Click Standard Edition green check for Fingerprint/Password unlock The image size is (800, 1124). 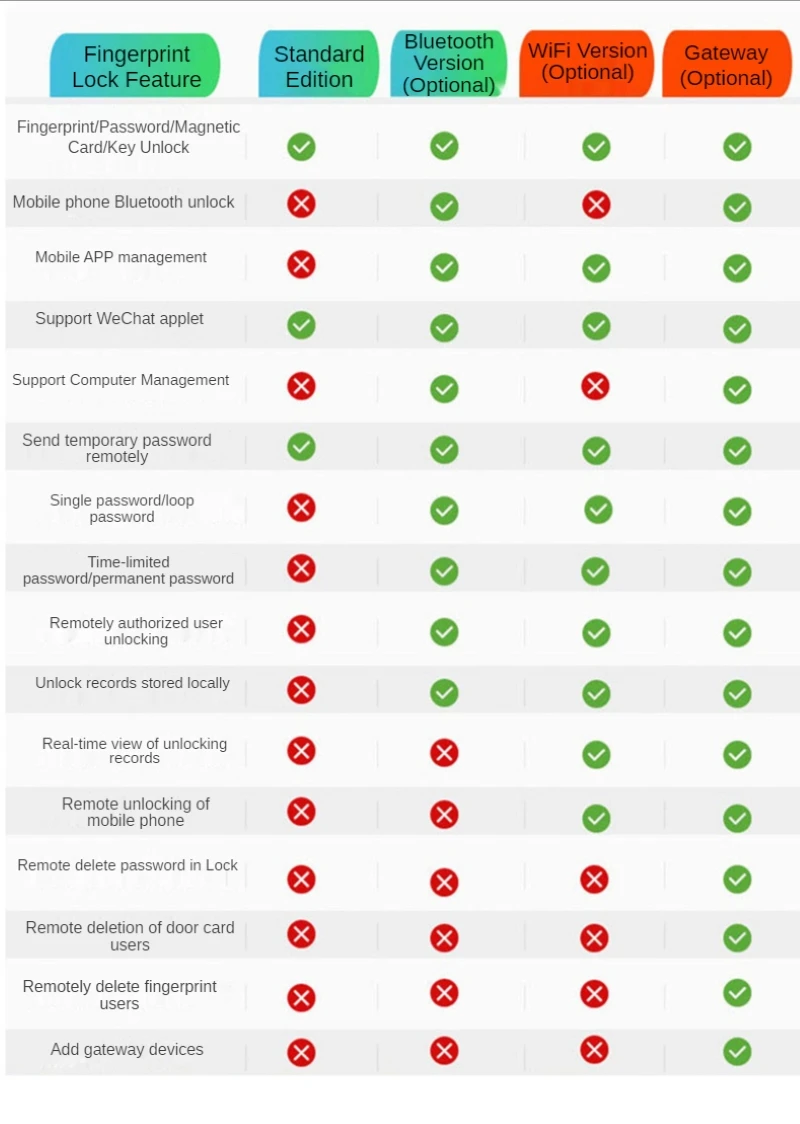(x=301, y=147)
